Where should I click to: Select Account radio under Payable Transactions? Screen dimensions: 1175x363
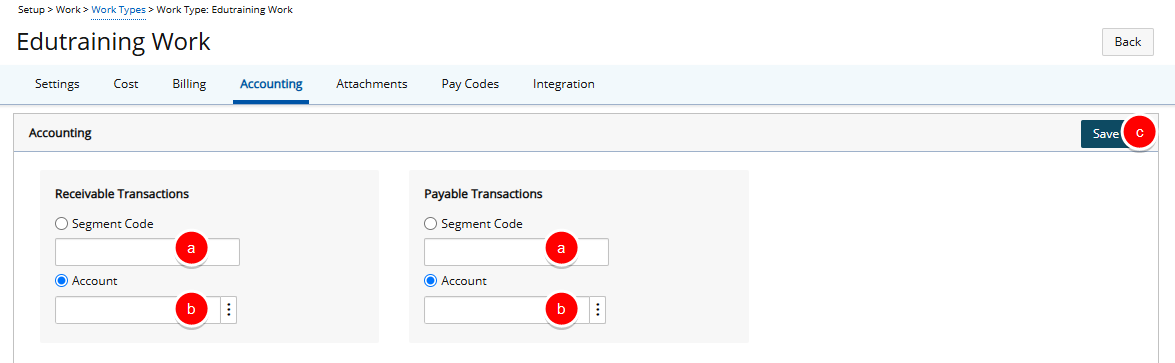point(430,281)
